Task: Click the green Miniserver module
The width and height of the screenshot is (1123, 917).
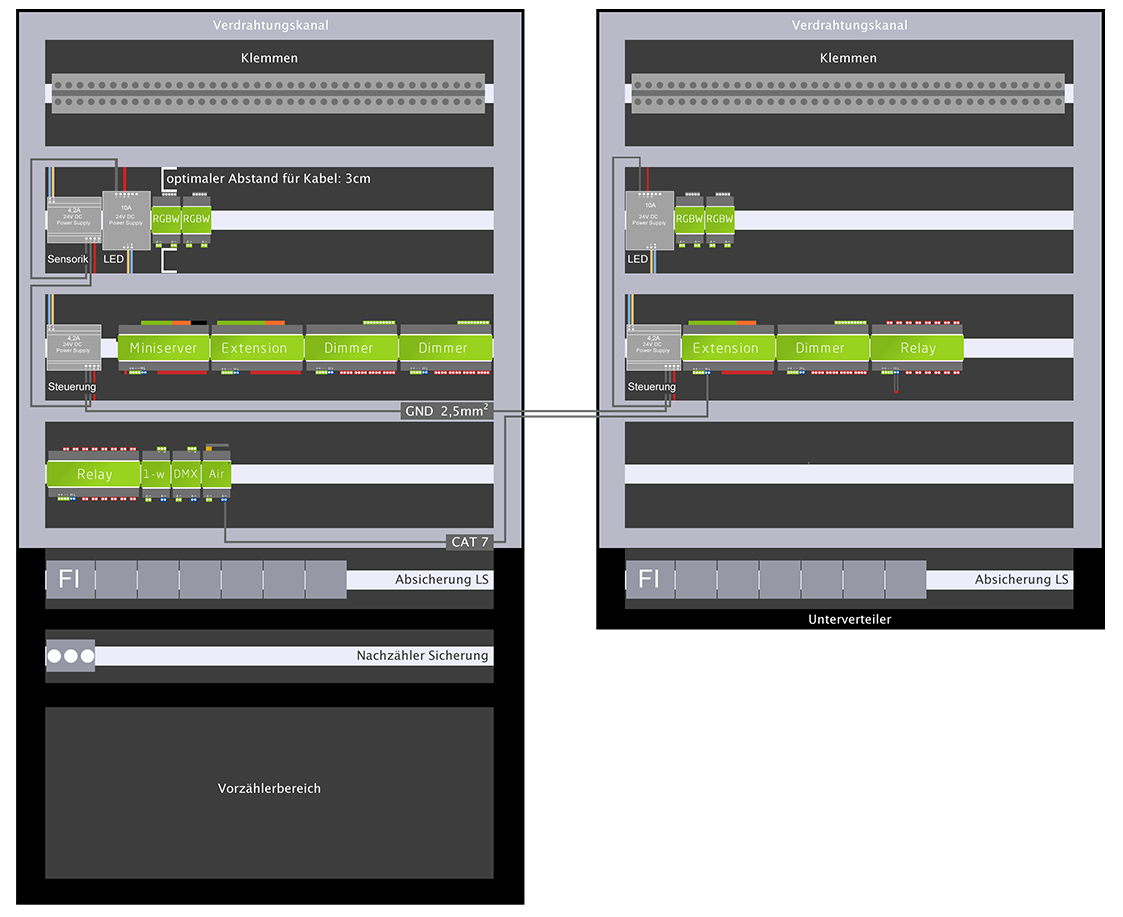Action: tap(164, 348)
